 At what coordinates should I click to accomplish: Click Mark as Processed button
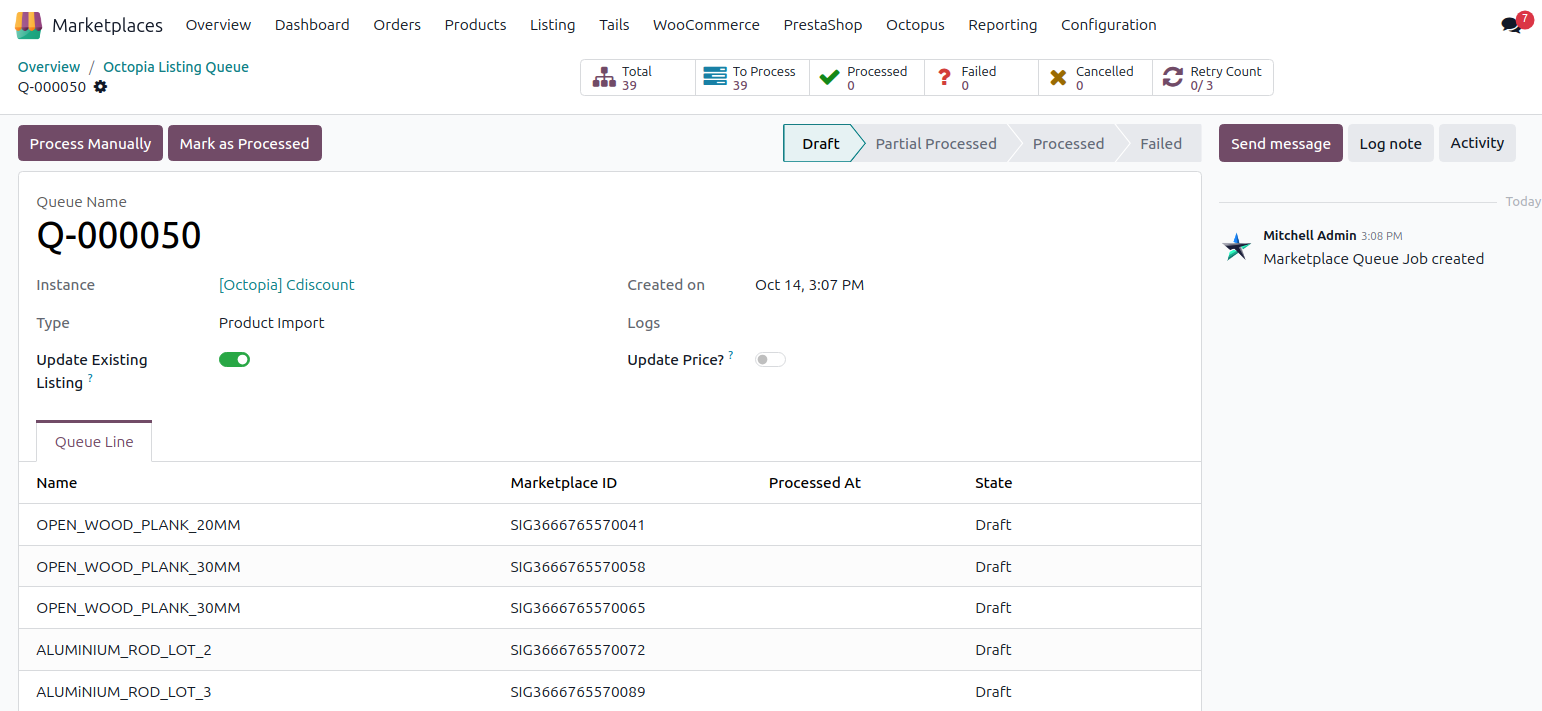(x=245, y=143)
